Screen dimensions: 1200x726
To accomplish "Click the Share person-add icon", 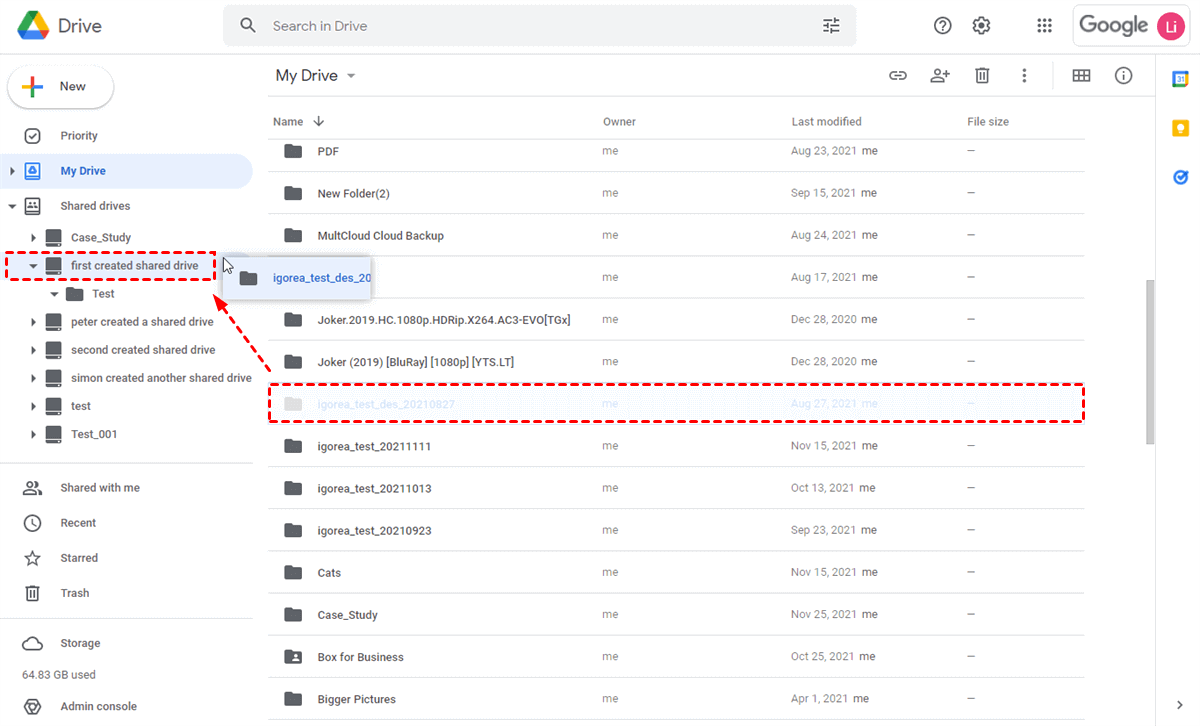I will pos(940,75).
